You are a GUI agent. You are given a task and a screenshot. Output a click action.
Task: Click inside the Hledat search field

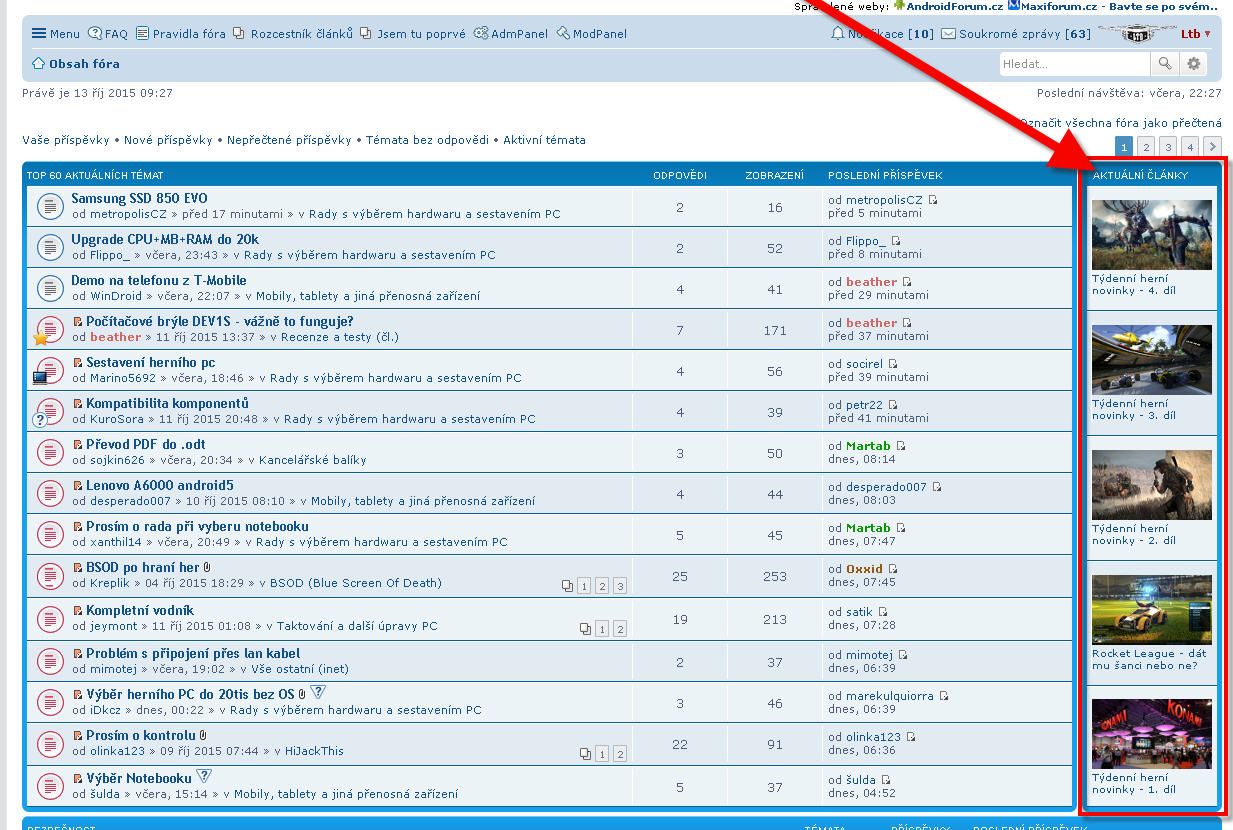(x=1074, y=64)
